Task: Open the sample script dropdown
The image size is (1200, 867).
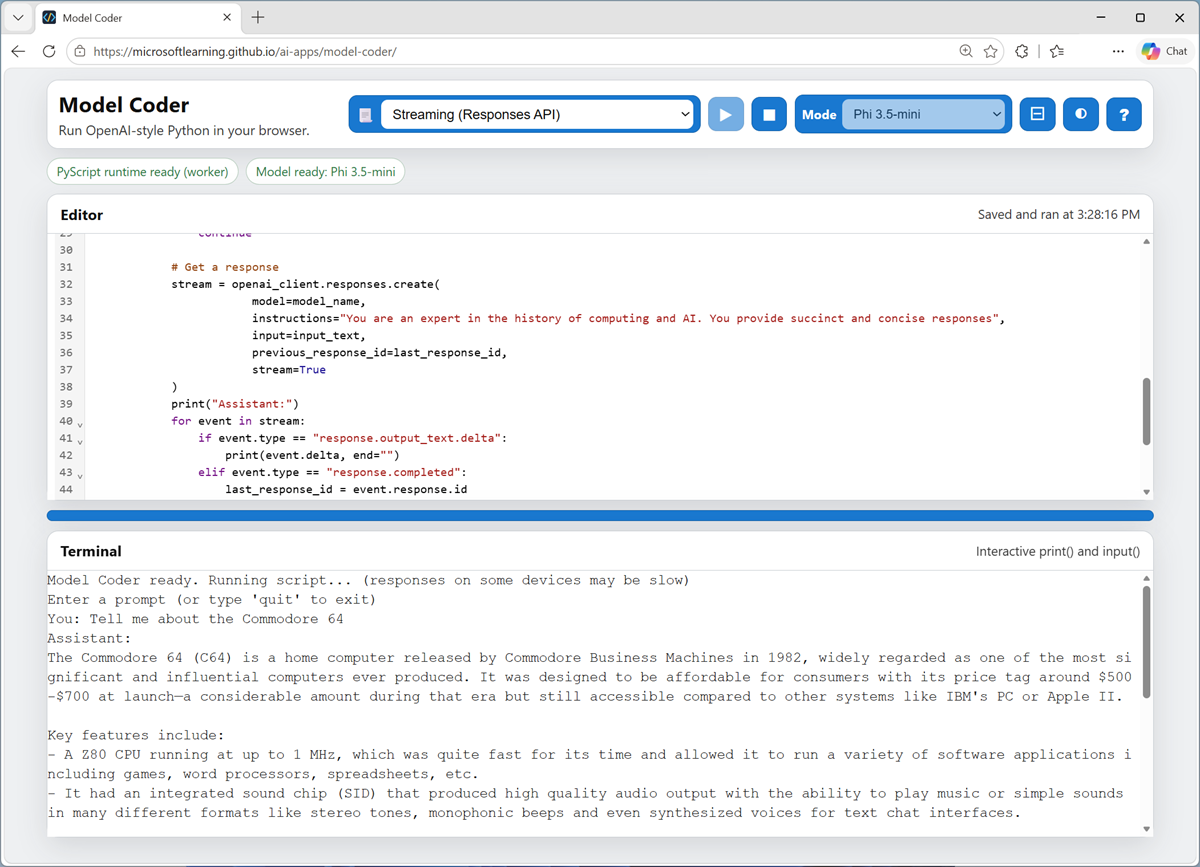Action: [x=538, y=114]
